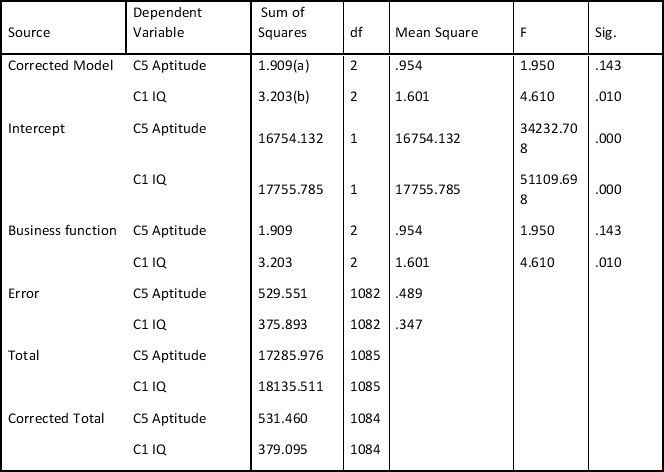Select df '1085' in Total C5 Aptitude row
The height and width of the screenshot is (472, 664).
365,355
